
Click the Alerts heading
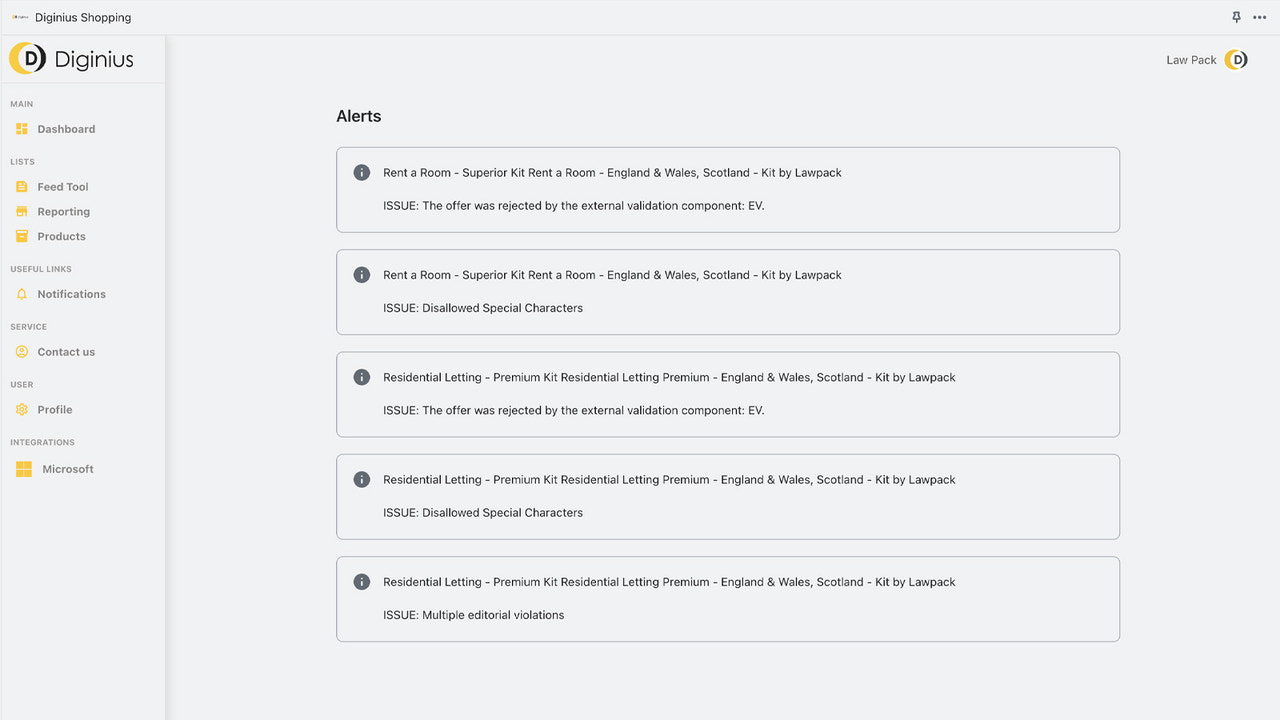click(358, 116)
